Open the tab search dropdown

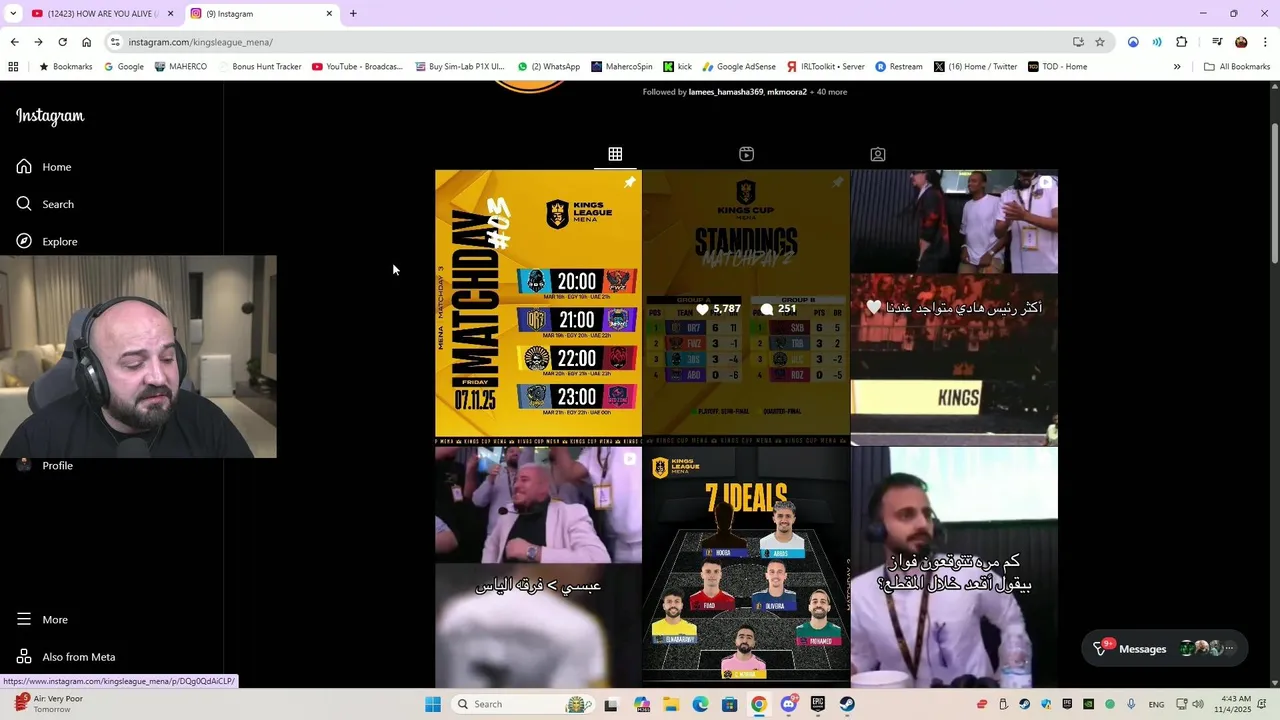coord(13,14)
